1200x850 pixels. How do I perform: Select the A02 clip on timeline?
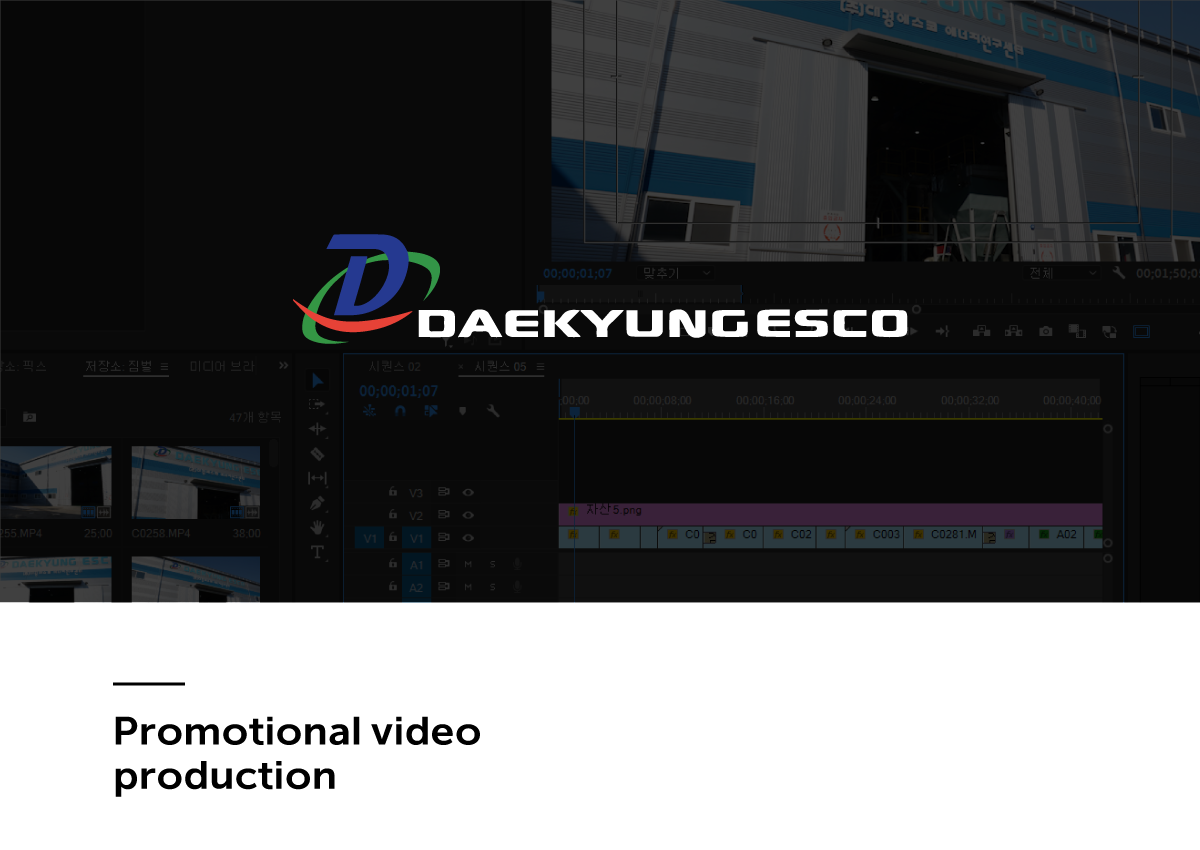[x=1057, y=537]
